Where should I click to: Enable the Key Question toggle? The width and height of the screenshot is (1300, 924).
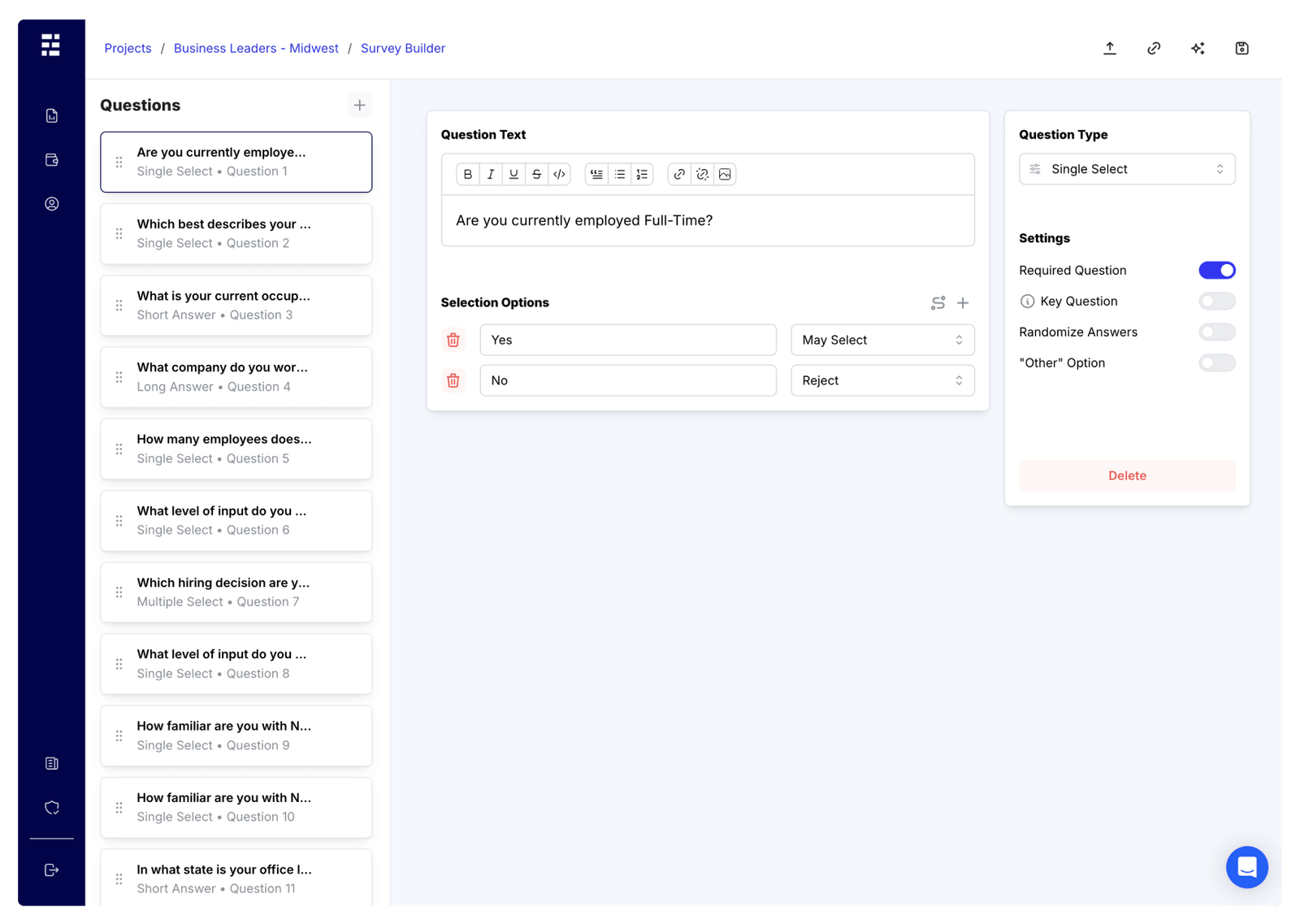pos(1216,301)
